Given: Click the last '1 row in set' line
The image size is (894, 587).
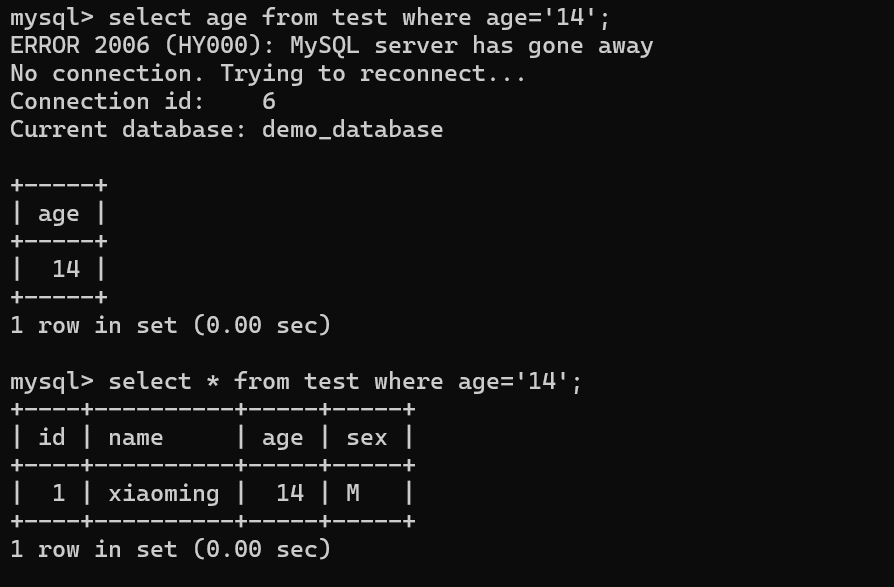Looking at the screenshot, I should point(170,549).
